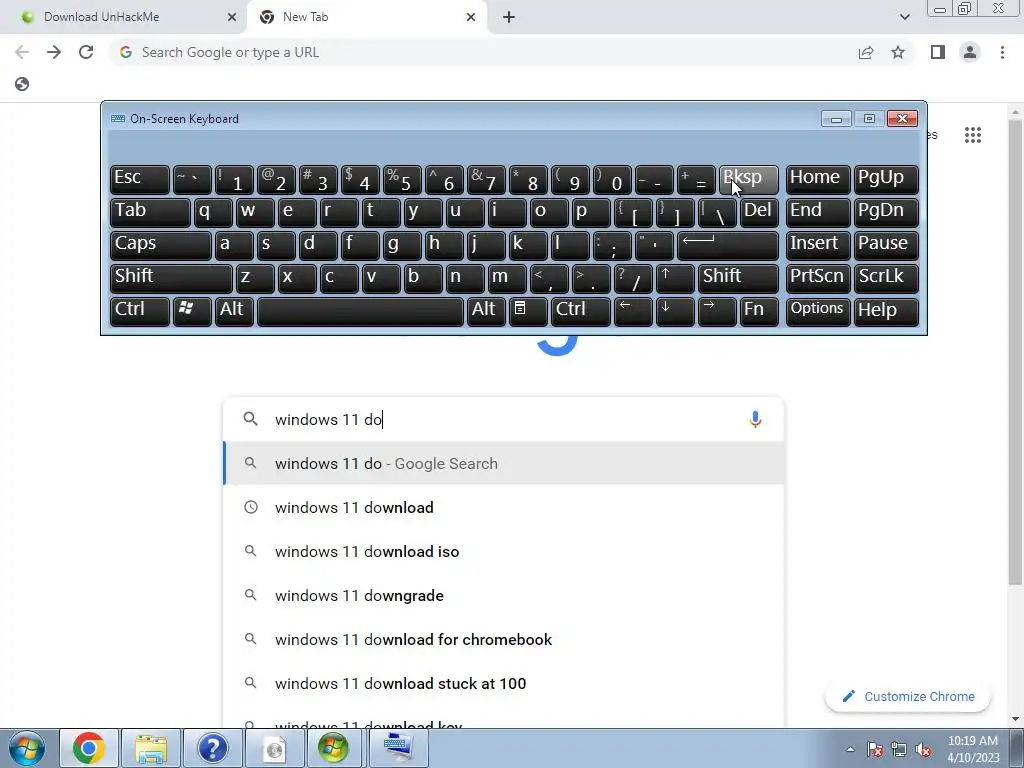Bookmark this tab with the star icon
Image resolution: width=1024 pixels, height=768 pixels.
point(898,52)
